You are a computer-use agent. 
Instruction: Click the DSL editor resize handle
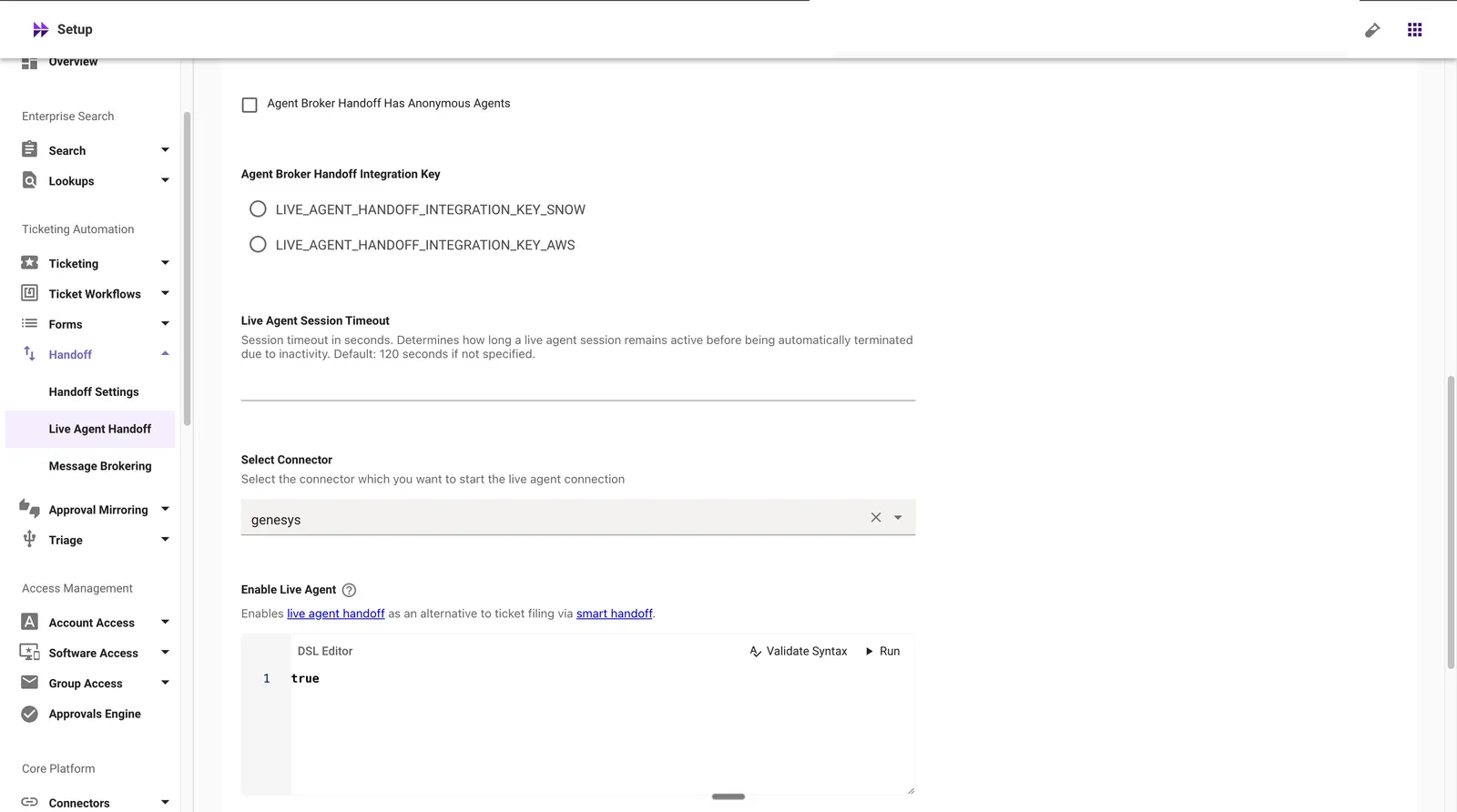[911, 790]
